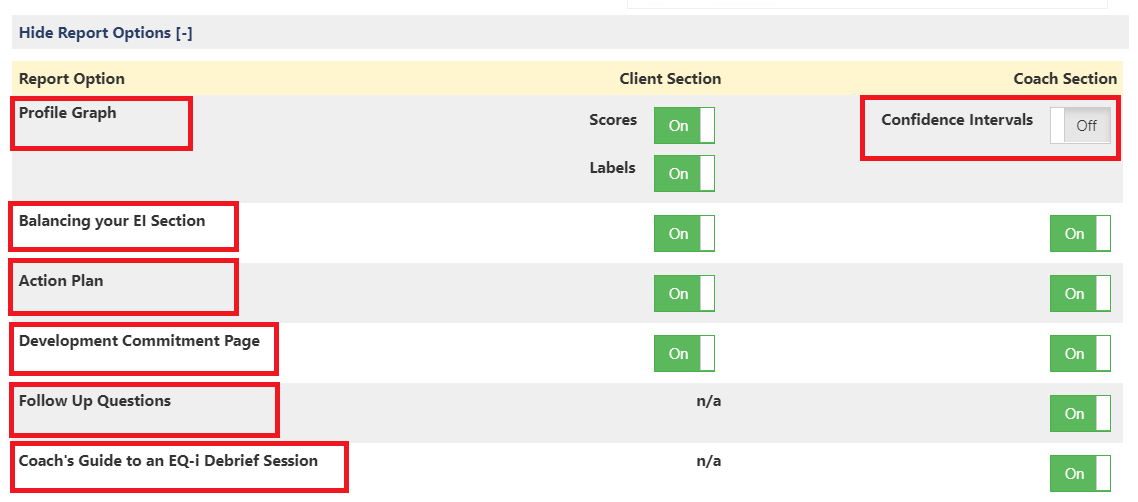1138x502 pixels.
Task: Toggle Development Commitment Page coach switch
Action: [1080, 353]
